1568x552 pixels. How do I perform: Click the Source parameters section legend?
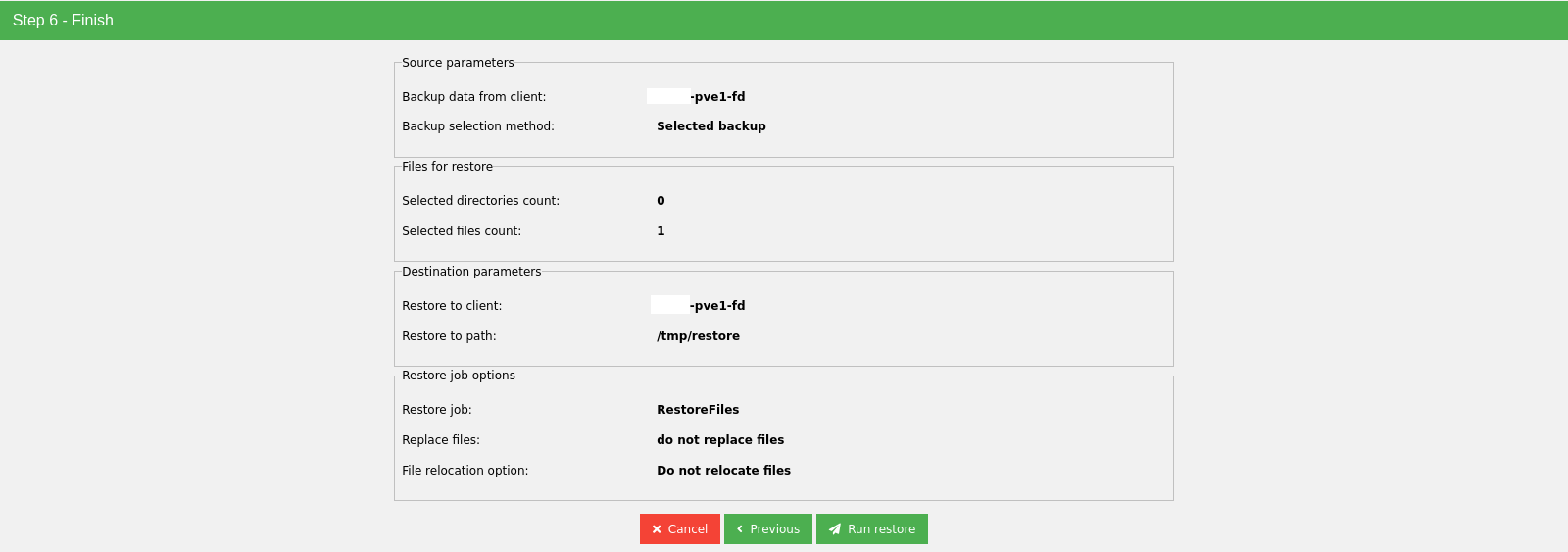tap(458, 63)
